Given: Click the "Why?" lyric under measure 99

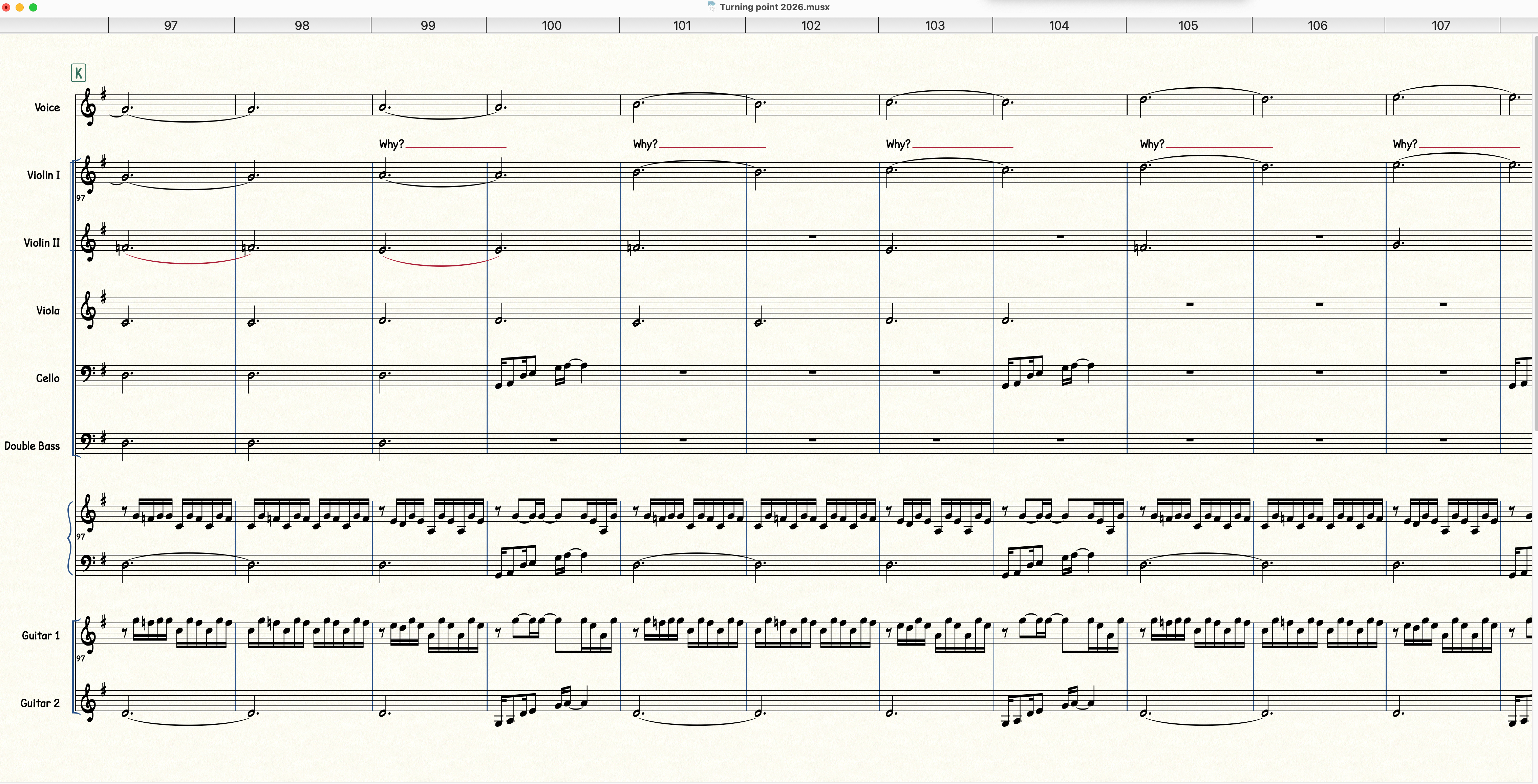Looking at the screenshot, I should (391, 144).
